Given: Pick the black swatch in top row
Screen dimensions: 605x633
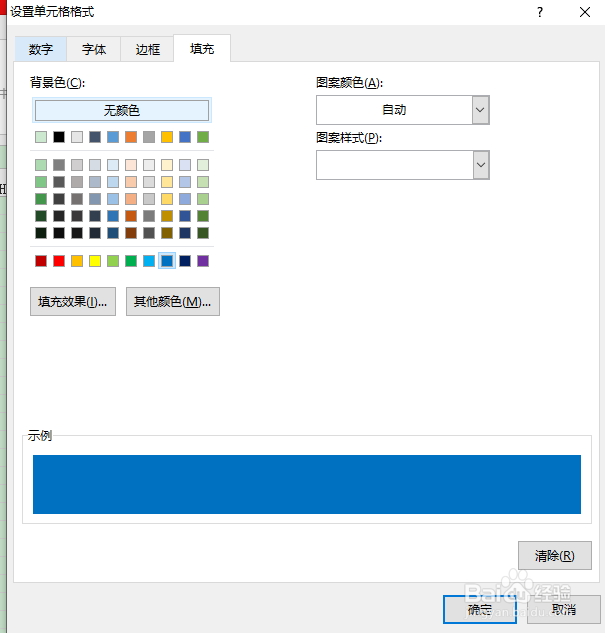Looking at the screenshot, I should [x=59, y=137].
